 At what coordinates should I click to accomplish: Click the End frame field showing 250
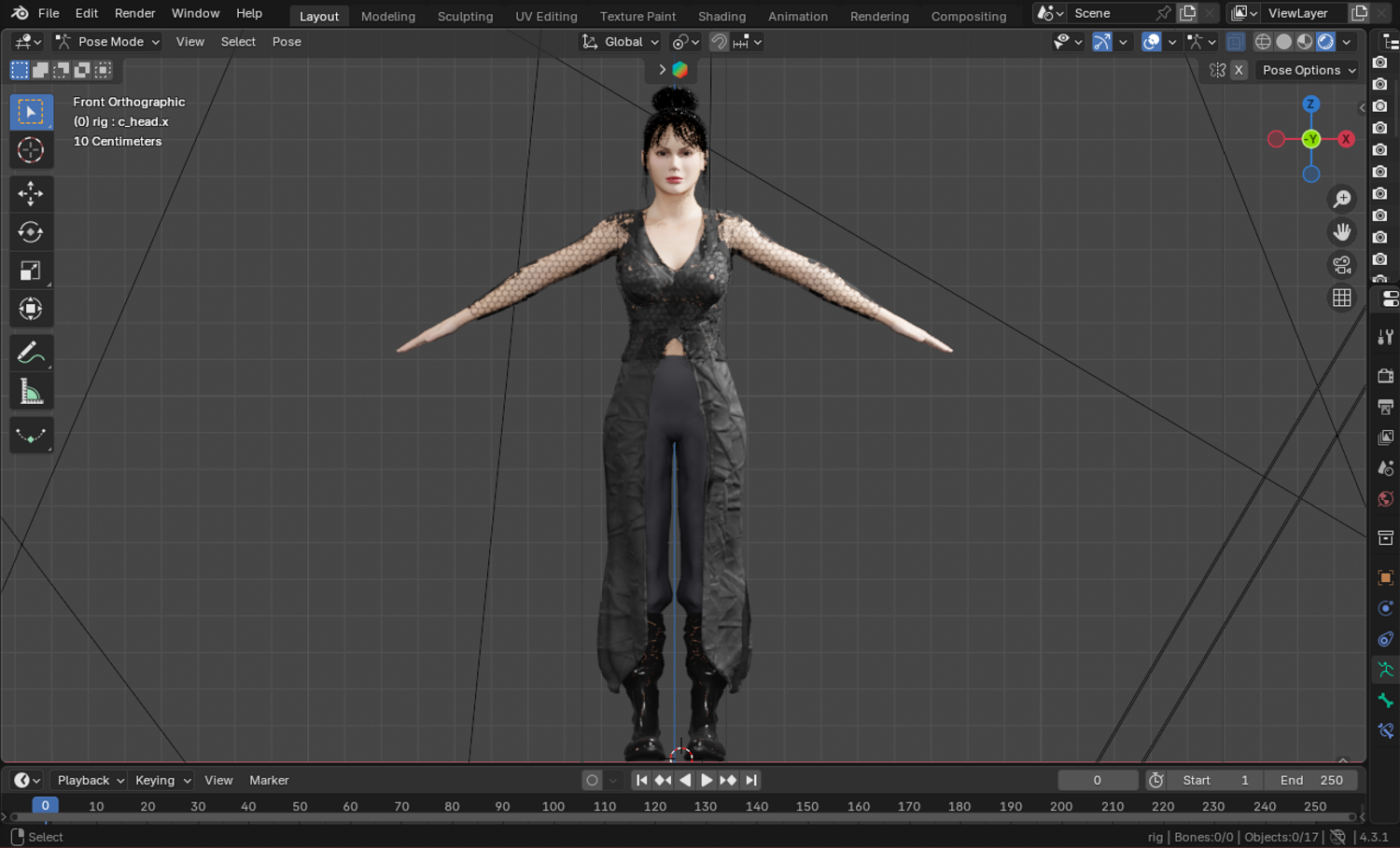point(1311,780)
